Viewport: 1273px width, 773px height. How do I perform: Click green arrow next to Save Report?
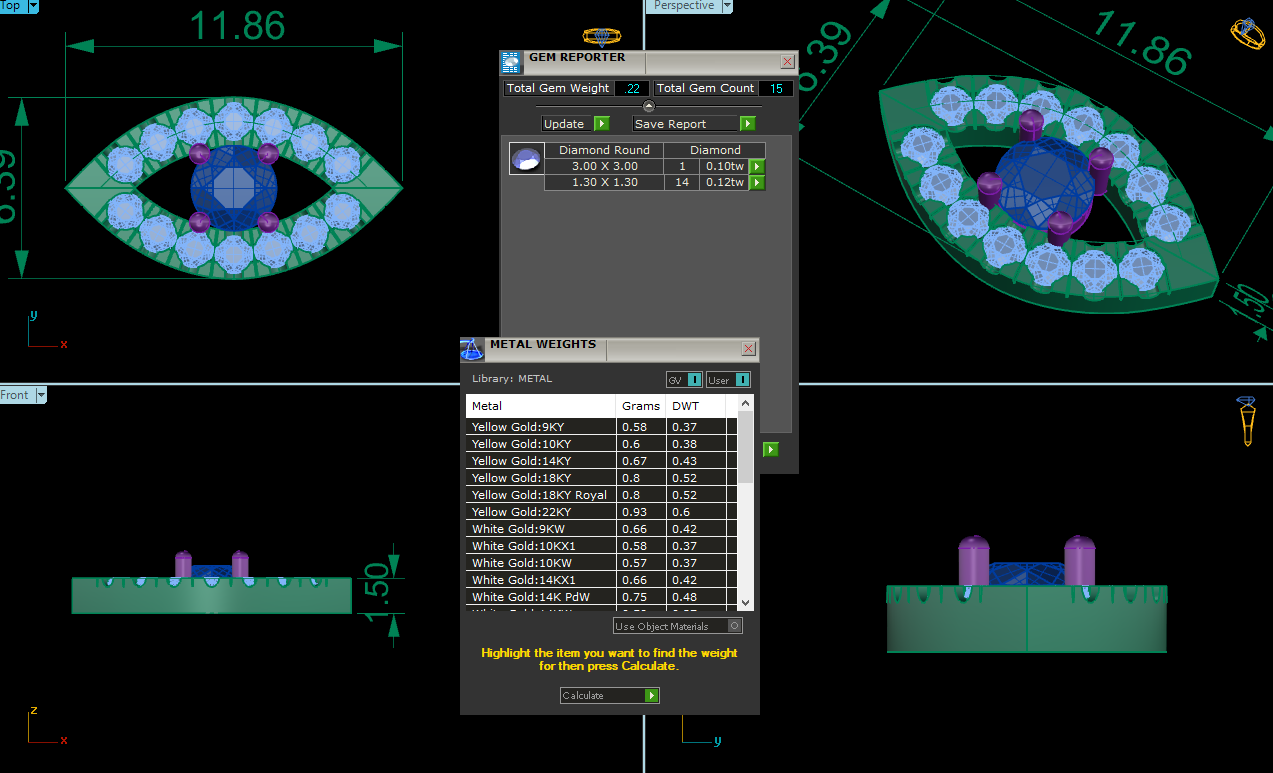coord(747,124)
